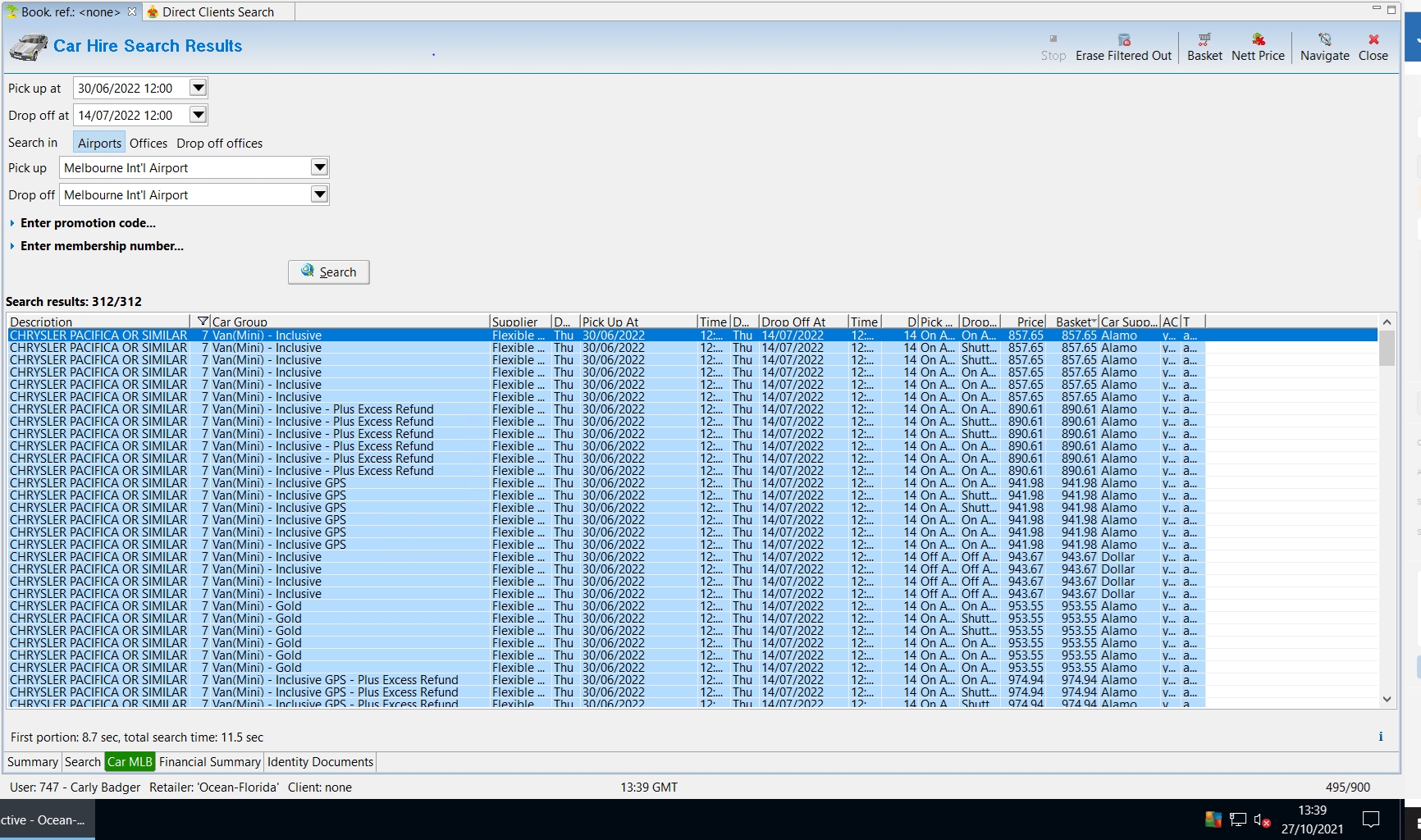This screenshot has height=840, width=1421.
Task: Close the Book ref tab with its X
Action: (x=132, y=11)
